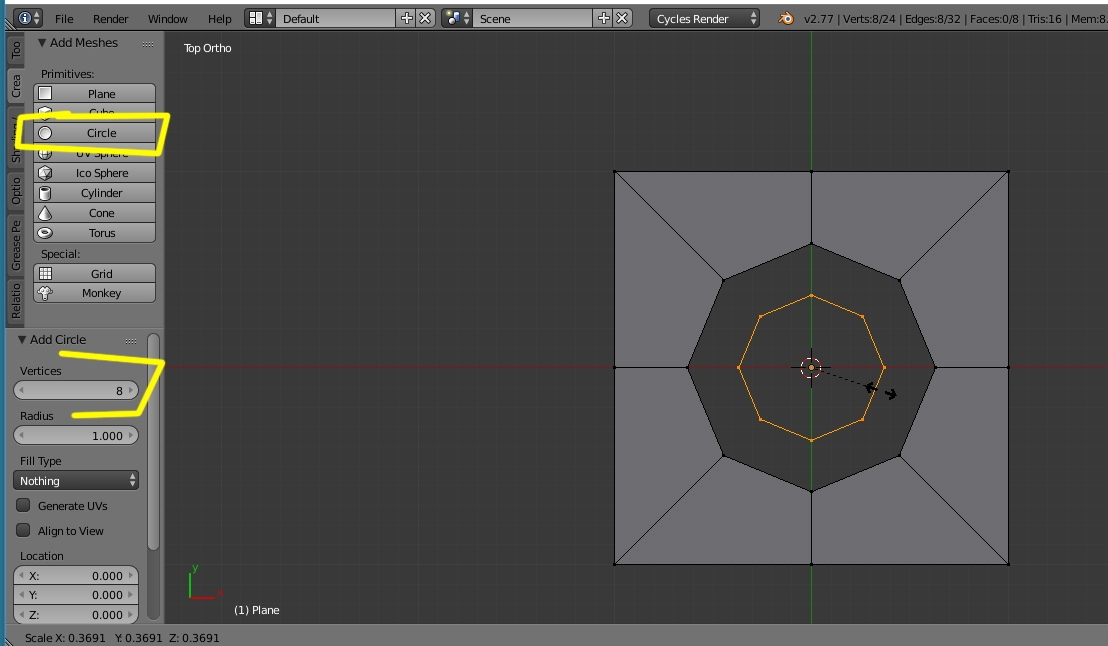This screenshot has width=1108, height=646.
Task: Open the Cycles Render engine dropdown
Action: [704, 18]
